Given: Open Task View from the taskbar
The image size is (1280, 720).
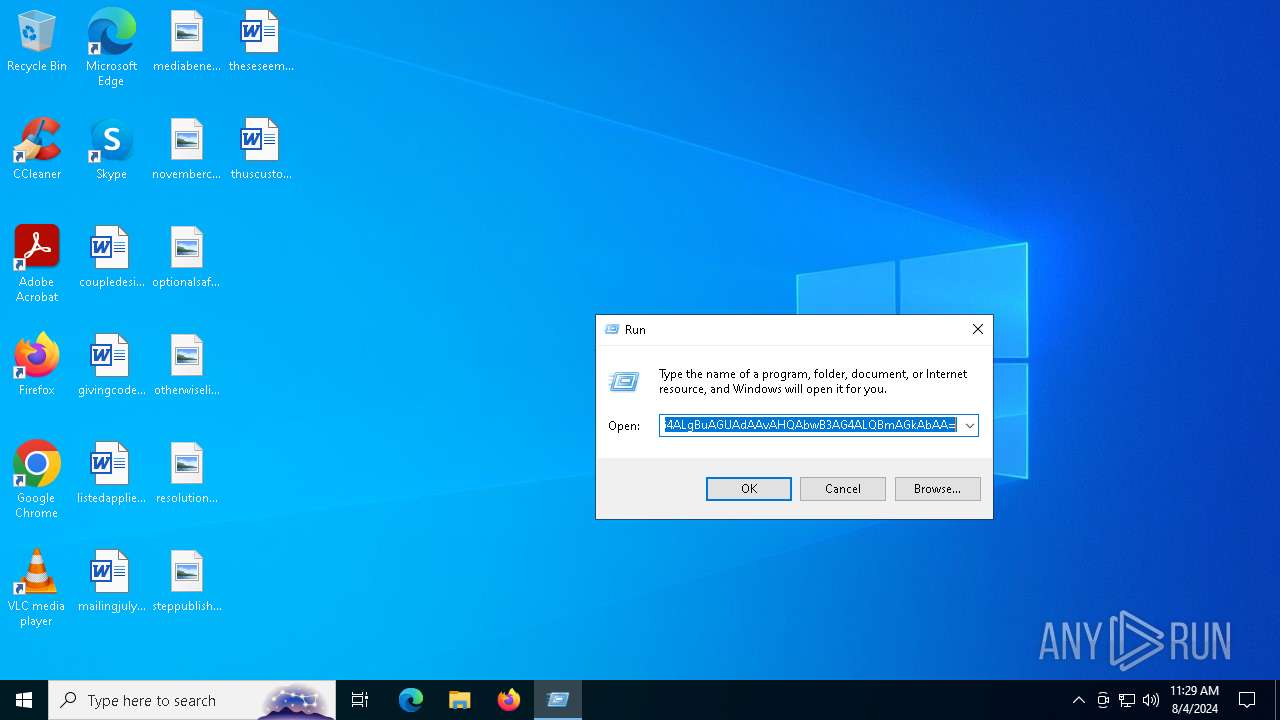Looking at the screenshot, I should tap(360, 700).
